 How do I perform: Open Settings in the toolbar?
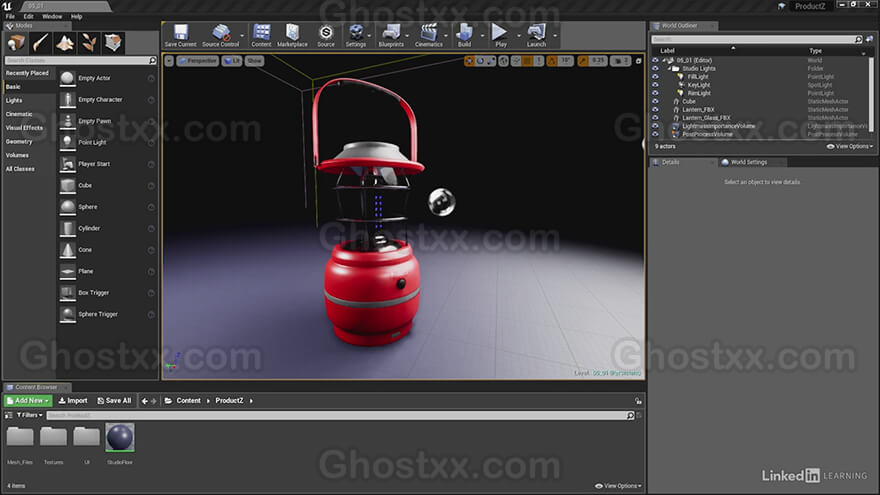pos(355,35)
